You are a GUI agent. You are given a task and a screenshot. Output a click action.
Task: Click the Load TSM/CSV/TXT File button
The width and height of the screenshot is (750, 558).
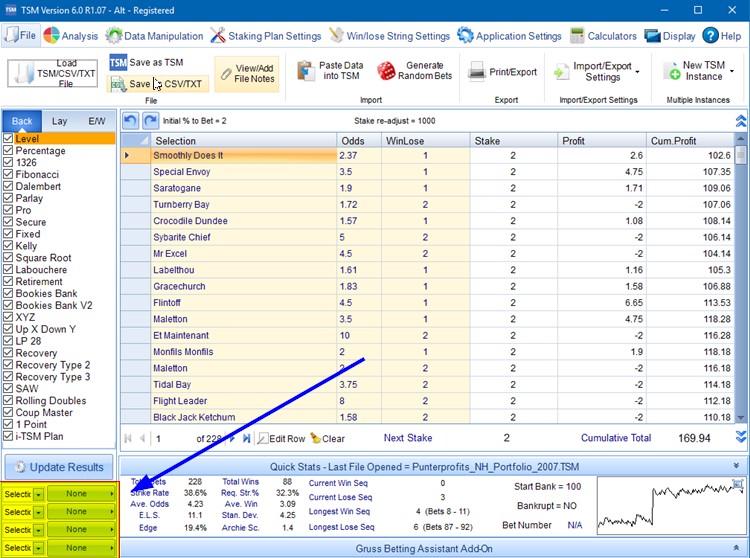(53, 73)
